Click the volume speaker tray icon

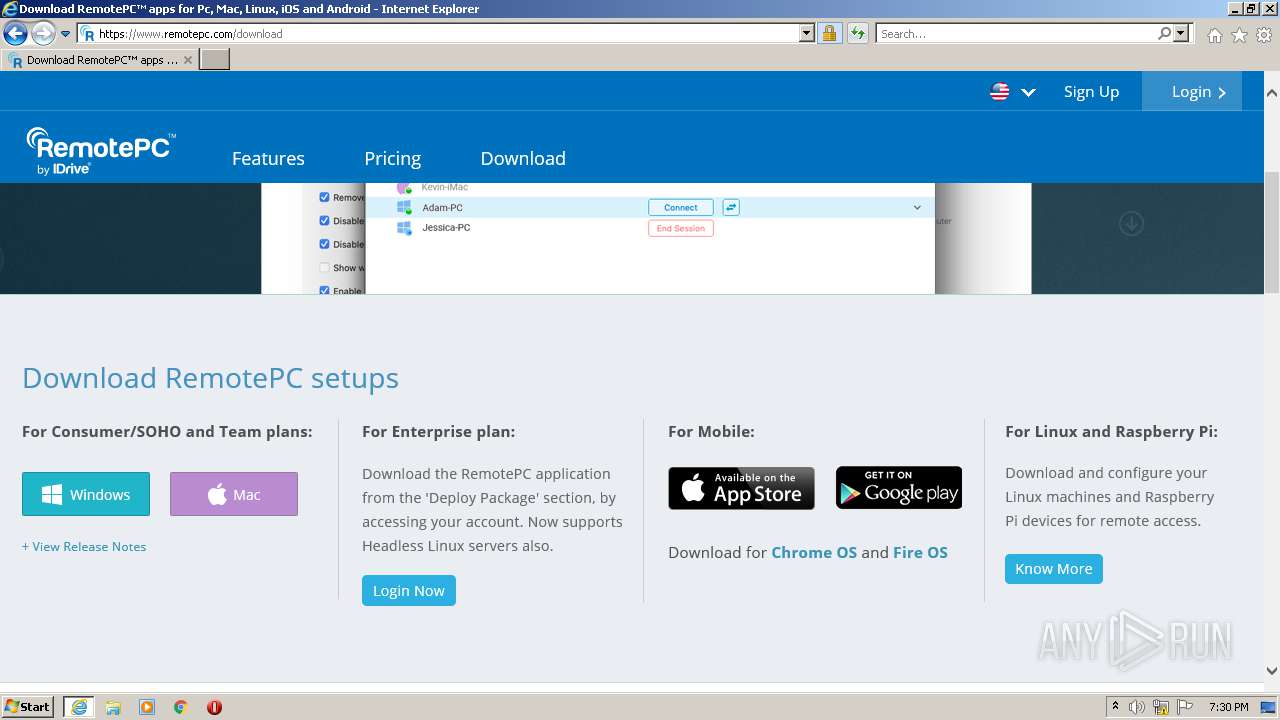click(x=1137, y=707)
